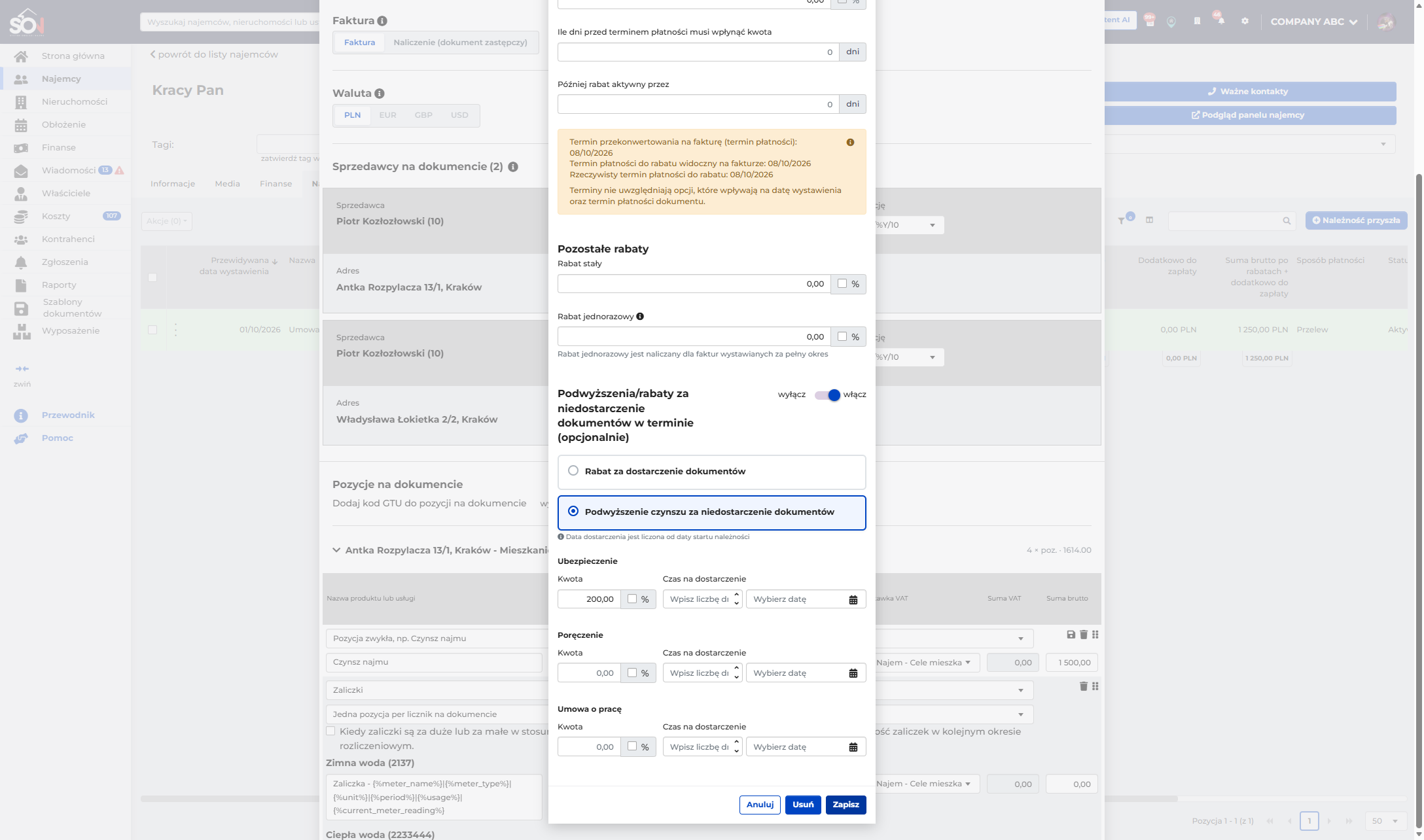Click Zapisz button
Screen dimensions: 1424x840
[845, 805]
